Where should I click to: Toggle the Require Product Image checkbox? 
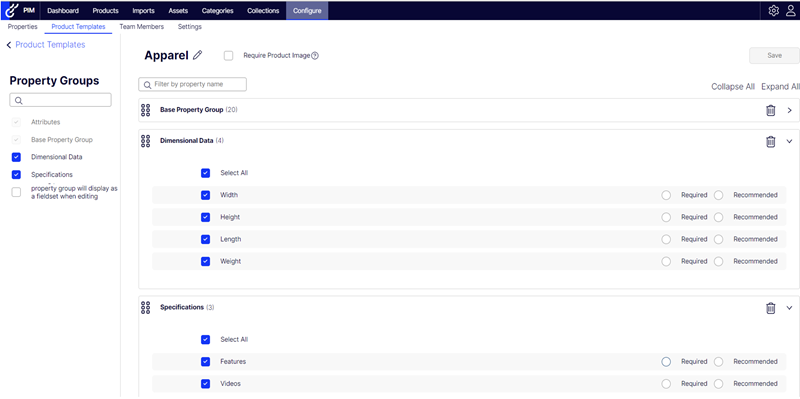point(229,56)
